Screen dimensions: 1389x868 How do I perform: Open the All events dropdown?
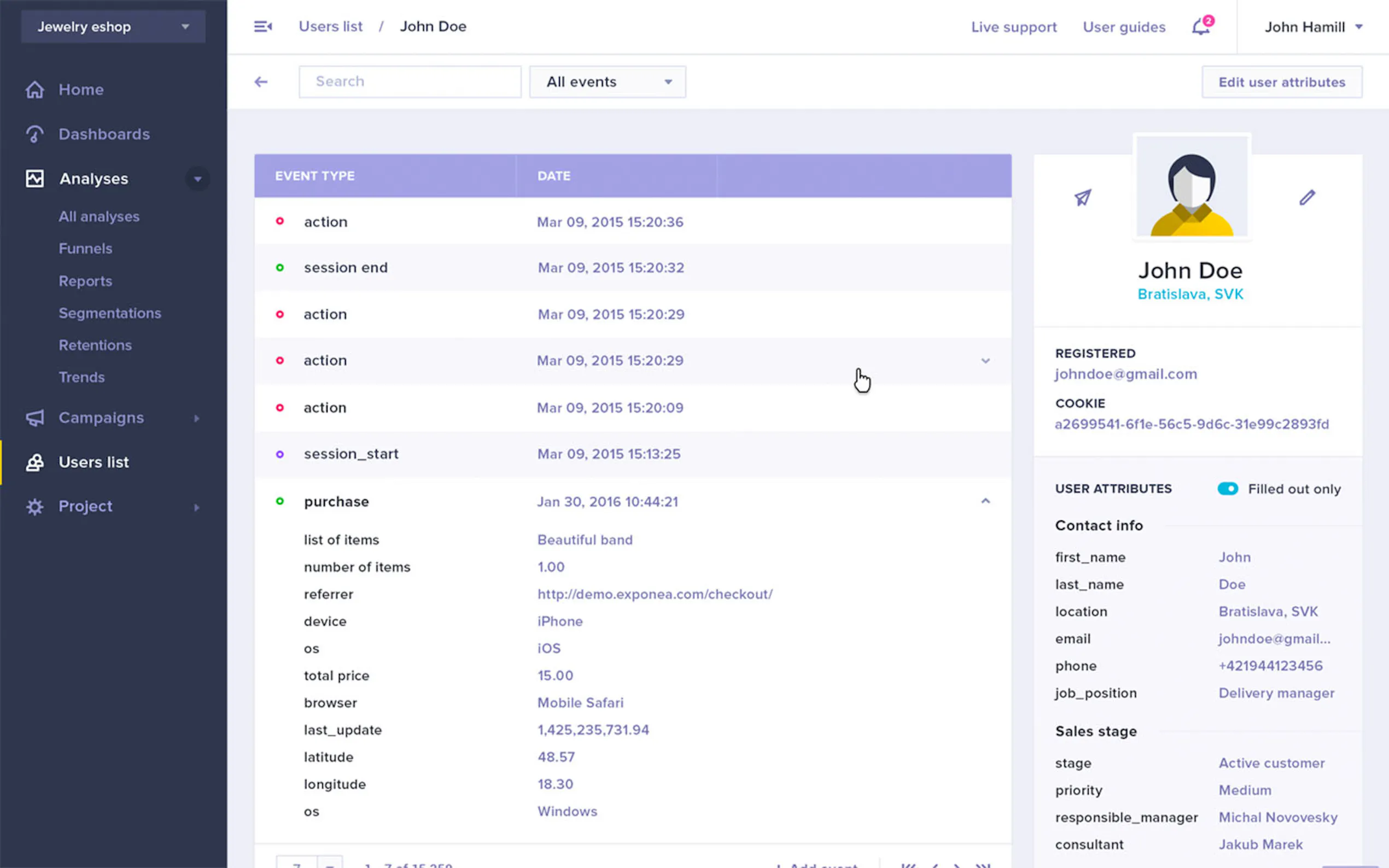608,82
